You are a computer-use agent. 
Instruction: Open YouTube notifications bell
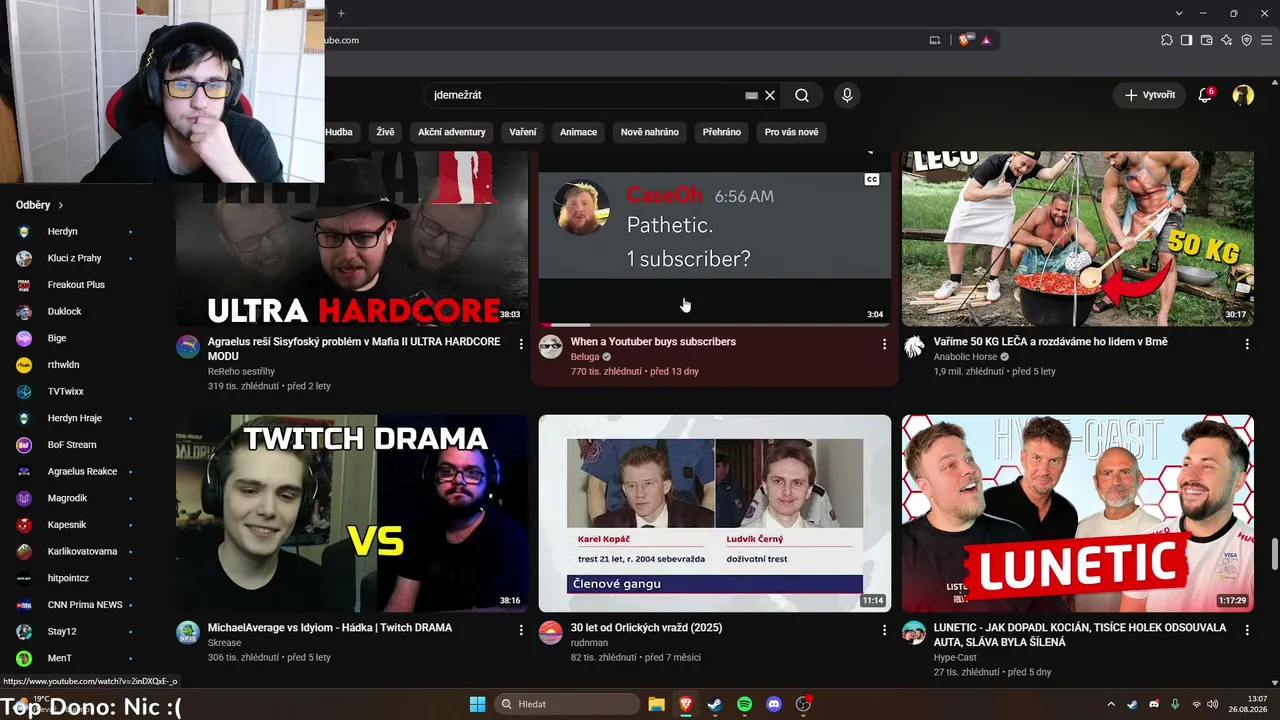(x=1206, y=95)
